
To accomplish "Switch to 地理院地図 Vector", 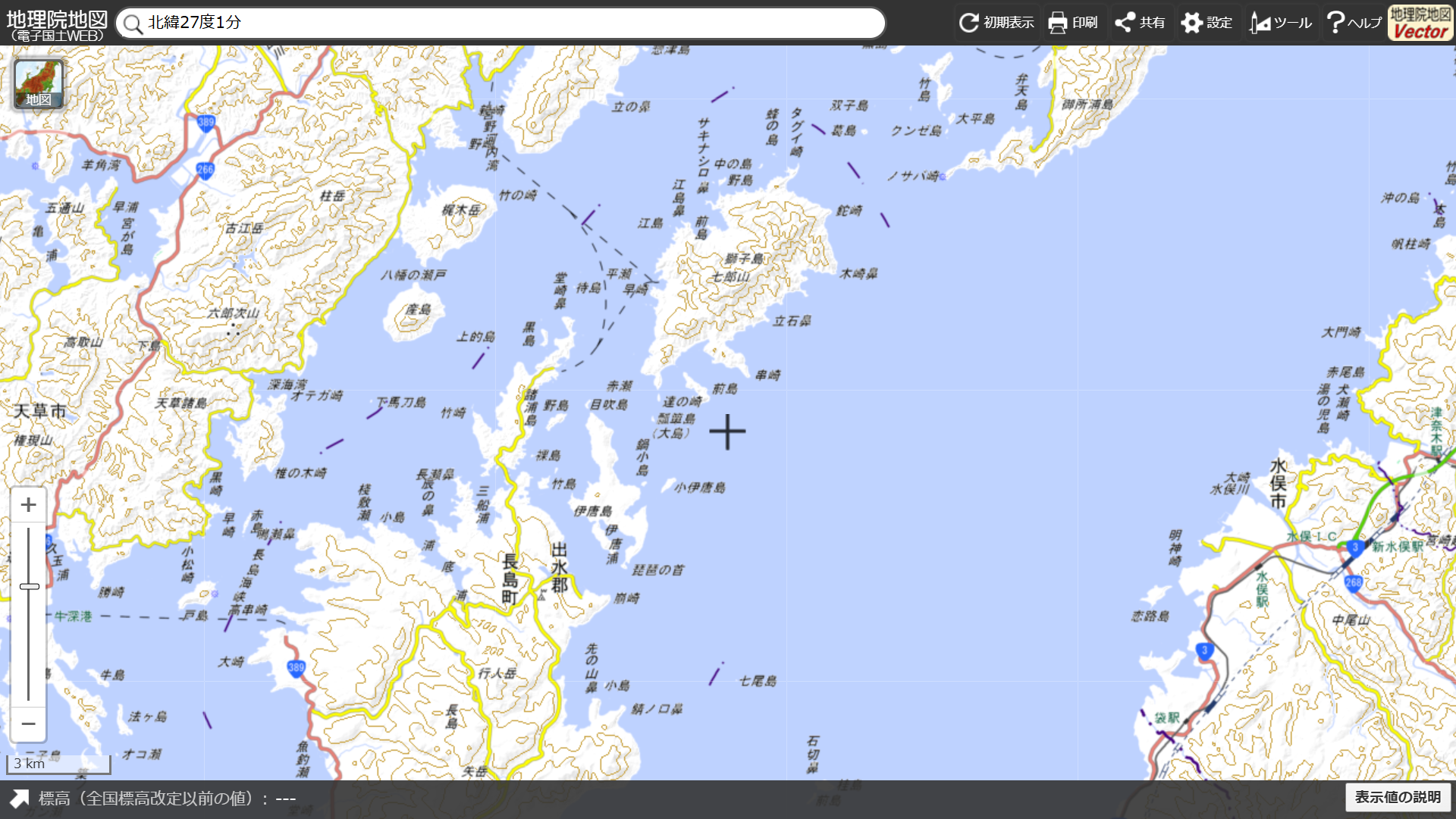I will tap(1420, 23).
